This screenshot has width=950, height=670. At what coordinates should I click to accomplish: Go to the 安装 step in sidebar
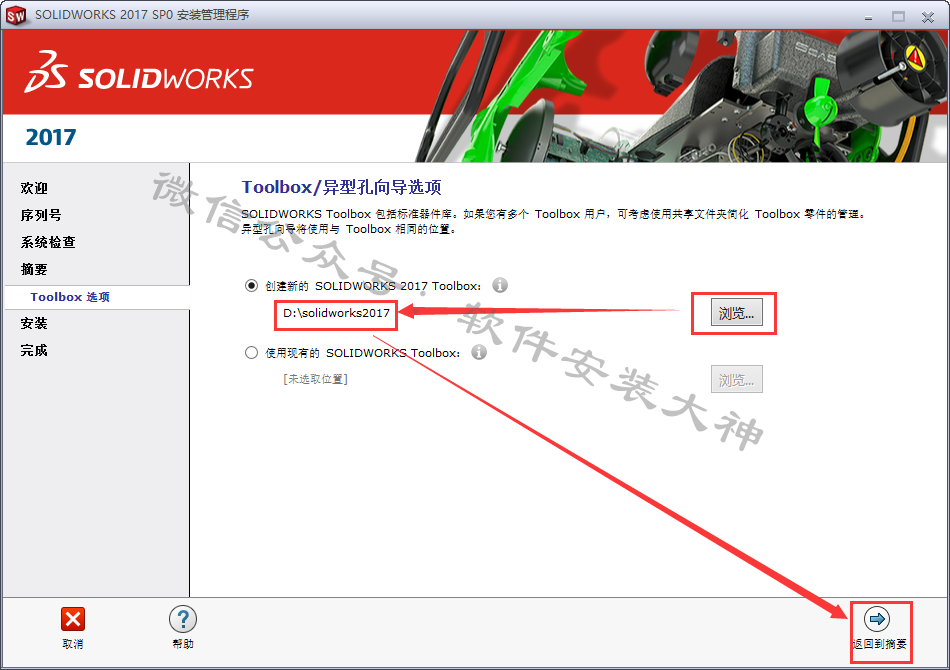click(x=34, y=323)
